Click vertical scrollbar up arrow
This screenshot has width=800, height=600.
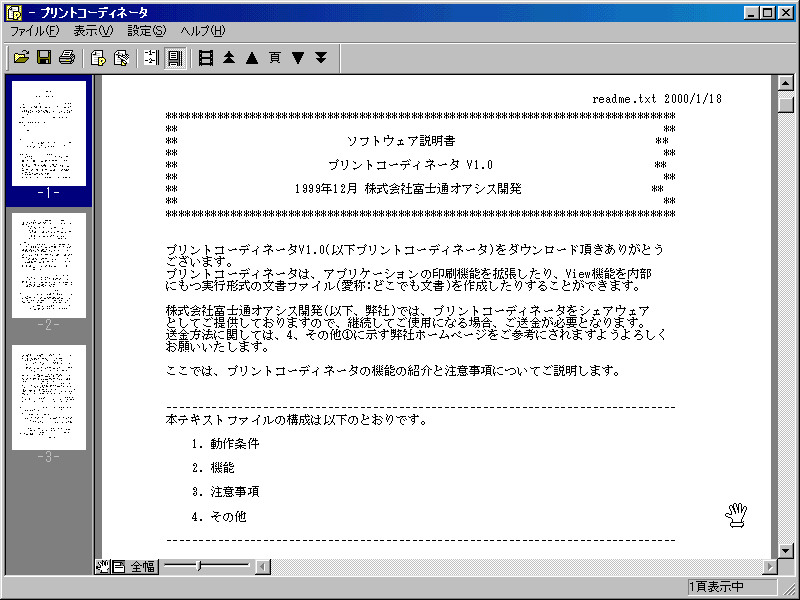[786, 83]
